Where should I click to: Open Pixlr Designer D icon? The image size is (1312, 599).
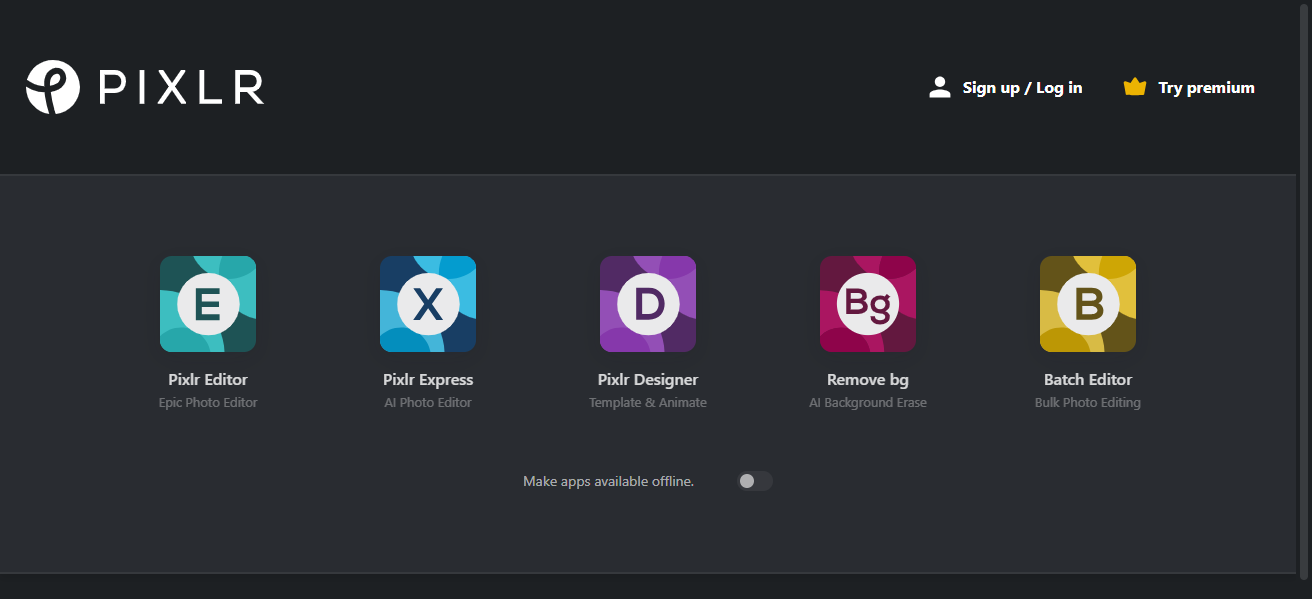648,304
